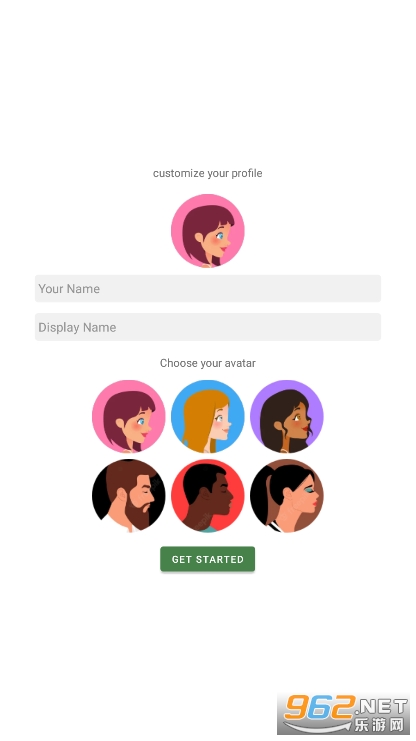This screenshot has height=741, width=416.
Task: Select avatar with teal eyeshadow and ponytail
Action: point(286,496)
